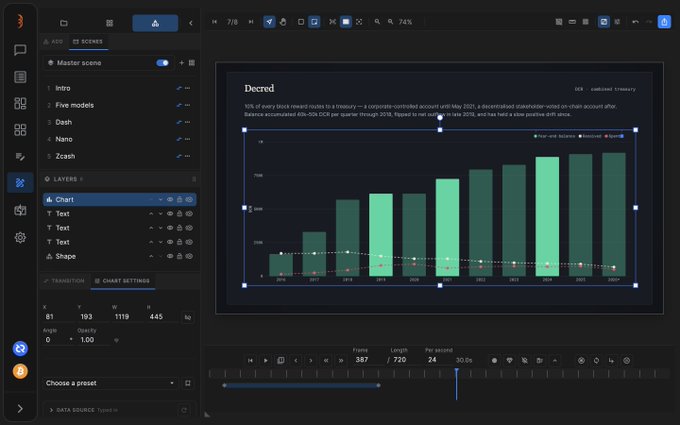
Task: Add a new scene with the plus icon
Action: click(x=181, y=63)
